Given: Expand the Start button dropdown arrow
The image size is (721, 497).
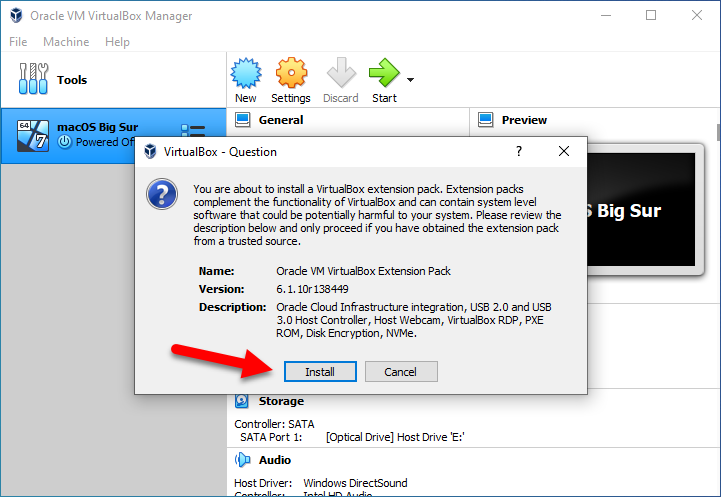Looking at the screenshot, I should pyautogui.click(x=410, y=79).
